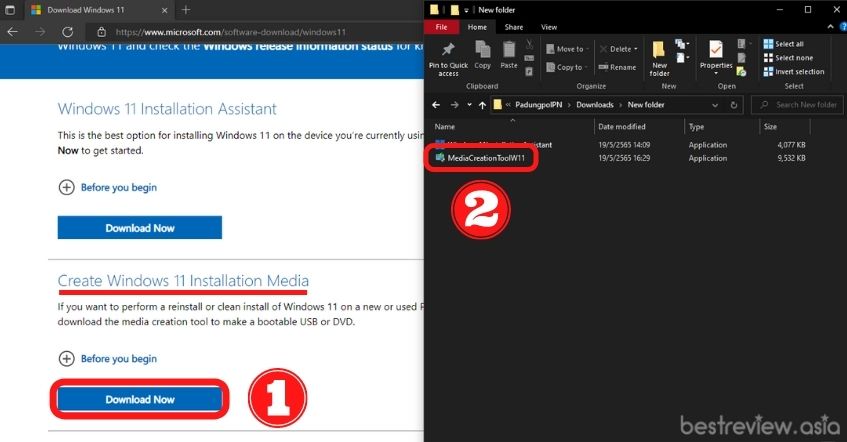Click Select none in Explorer ribbon
The height and width of the screenshot is (442, 847).
pyautogui.click(x=788, y=58)
